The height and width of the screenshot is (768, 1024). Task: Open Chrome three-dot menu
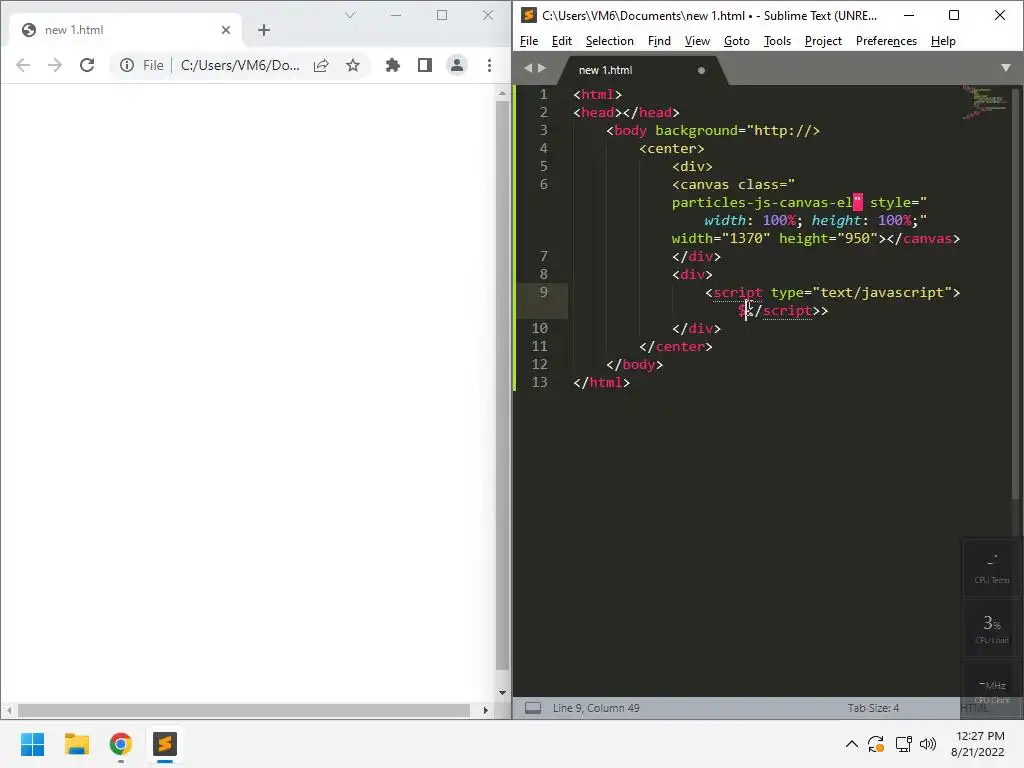(x=489, y=65)
